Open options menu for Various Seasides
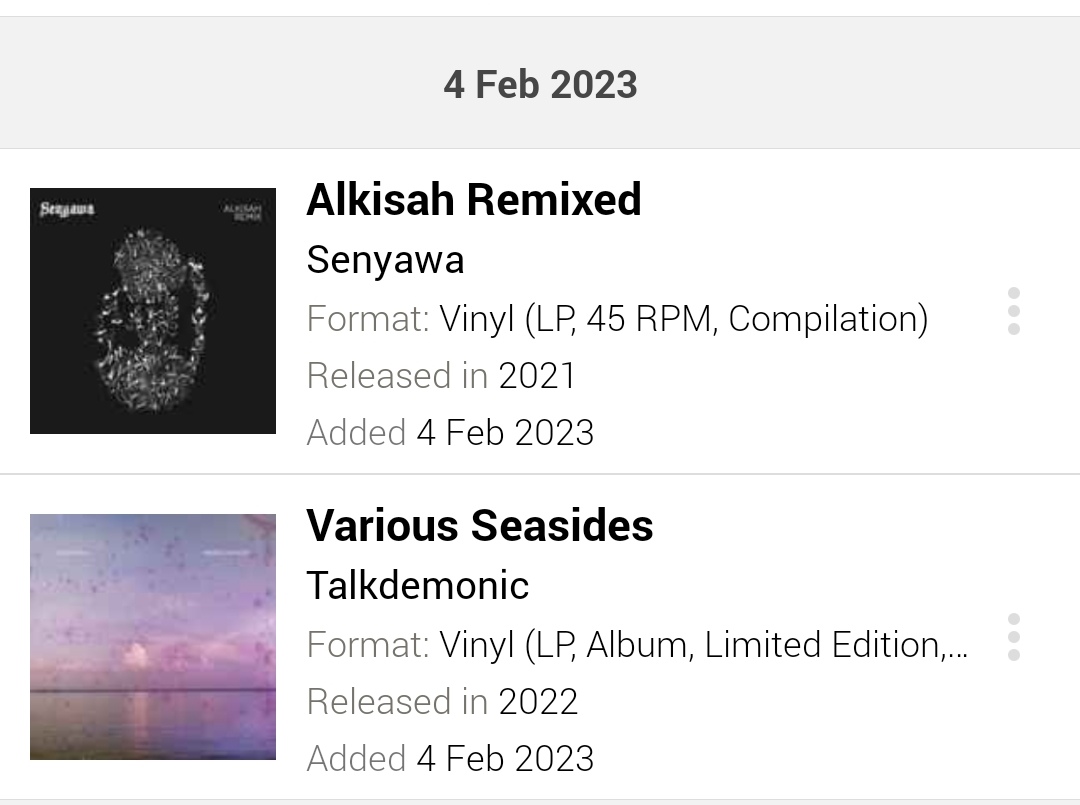 tap(1013, 637)
